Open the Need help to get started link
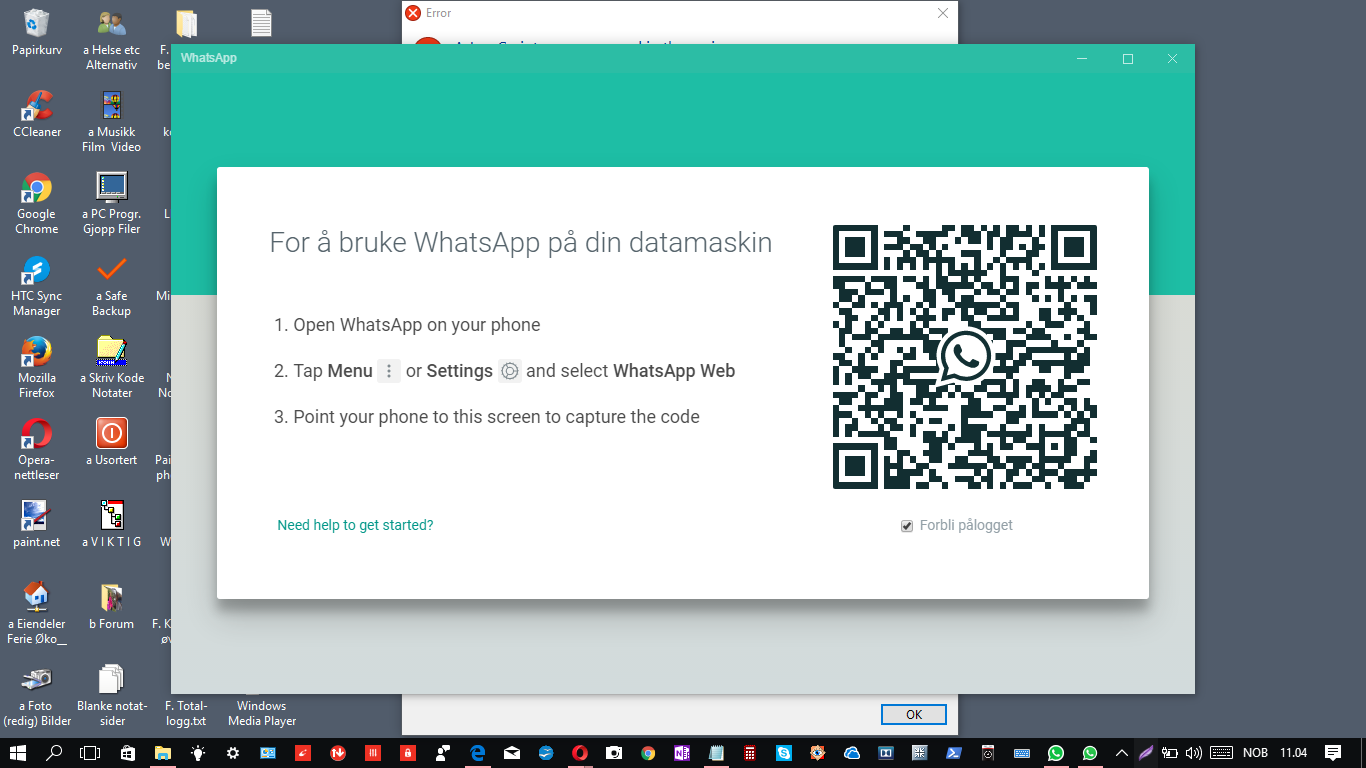The image size is (1366, 768). tap(355, 525)
